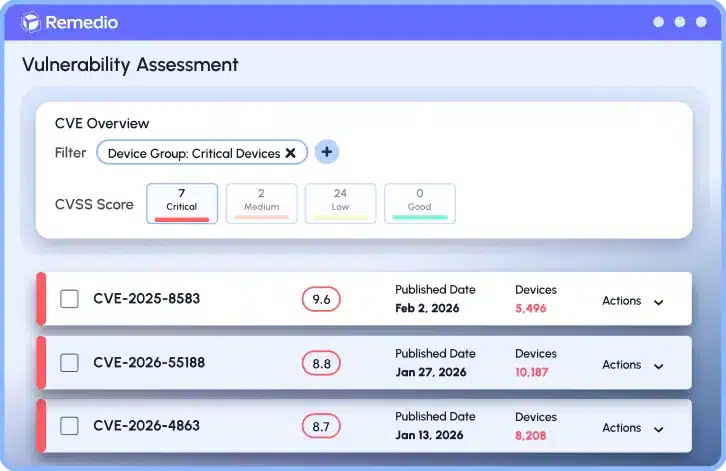Viewport: 726px width, 471px height.
Task: Add a new filter with plus icon
Action: click(327, 152)
